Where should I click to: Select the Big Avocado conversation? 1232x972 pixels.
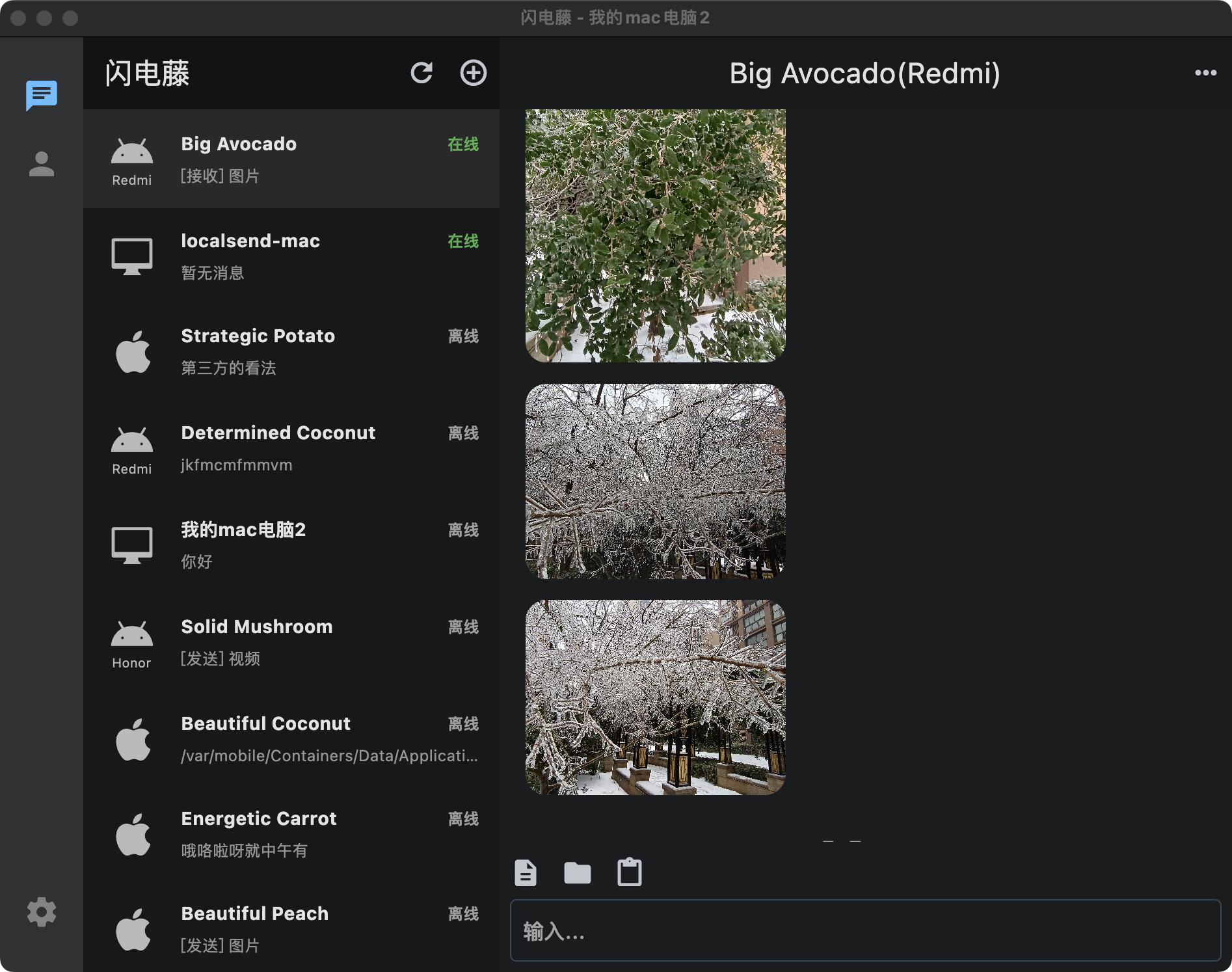(x=291, y=159)
